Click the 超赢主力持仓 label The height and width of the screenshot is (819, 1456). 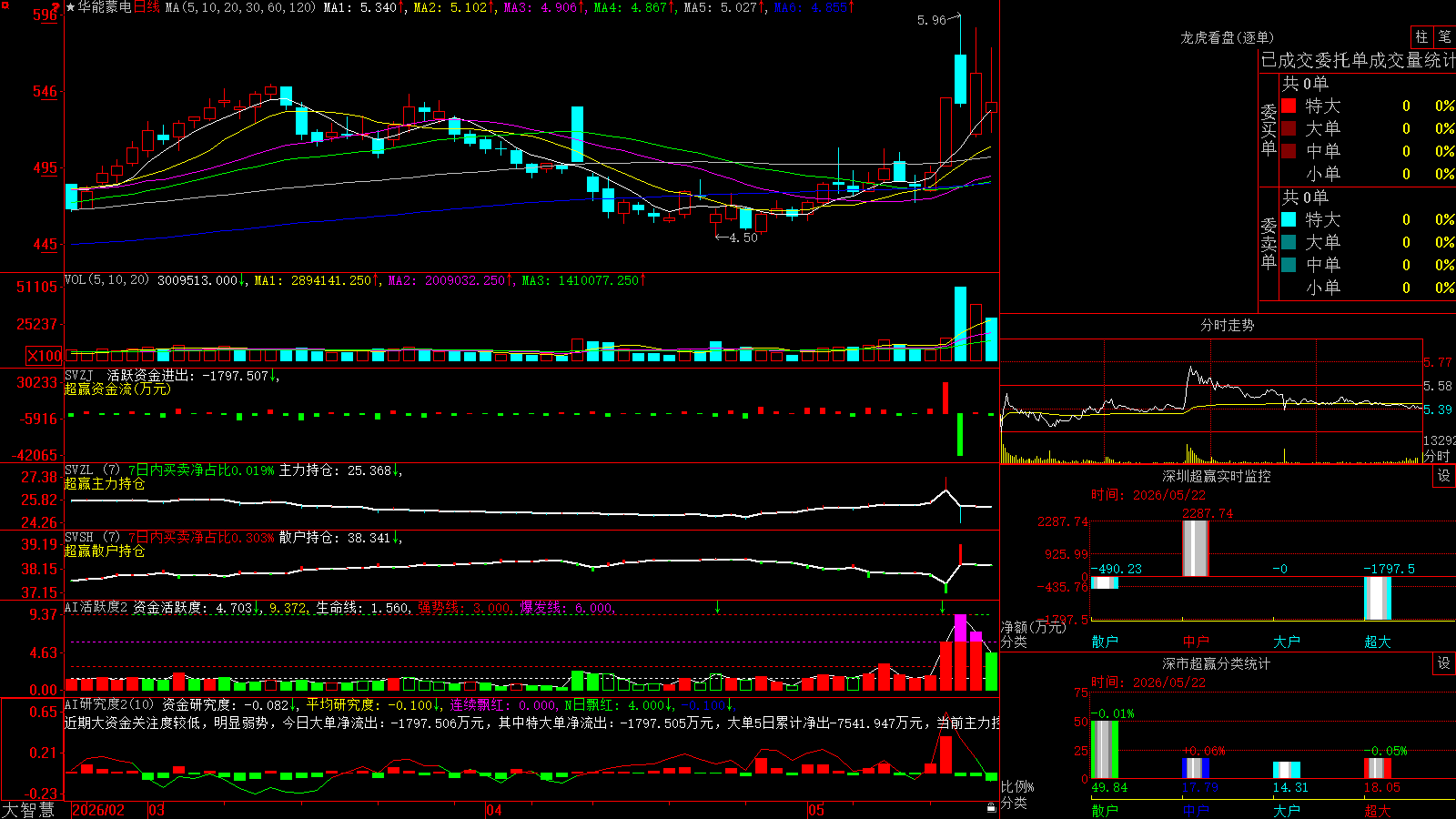pos(105,483)
